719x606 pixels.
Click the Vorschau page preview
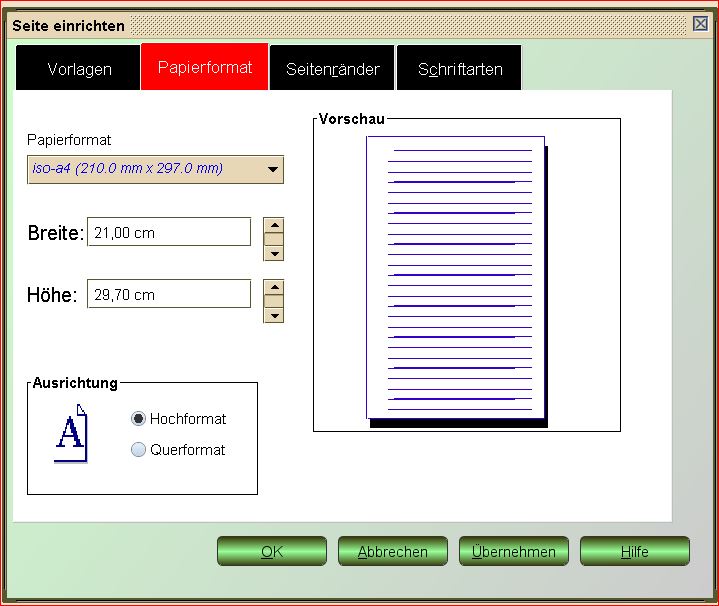[457, 281]
